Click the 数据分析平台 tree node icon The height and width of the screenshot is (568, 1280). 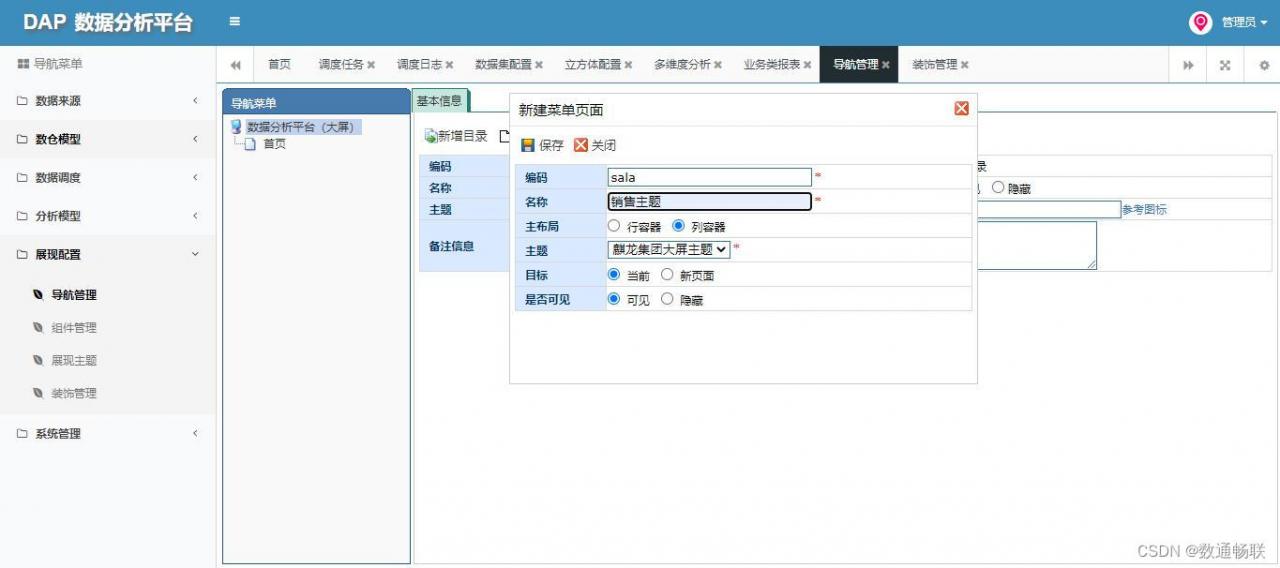click(236, 127)
